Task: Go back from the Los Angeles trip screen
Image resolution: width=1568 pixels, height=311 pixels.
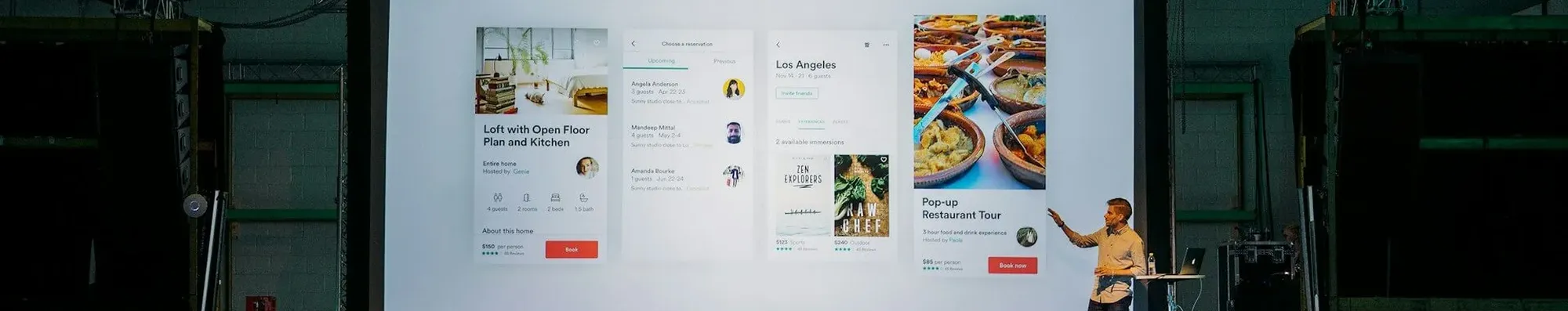Action: click(x=778, y=45)
